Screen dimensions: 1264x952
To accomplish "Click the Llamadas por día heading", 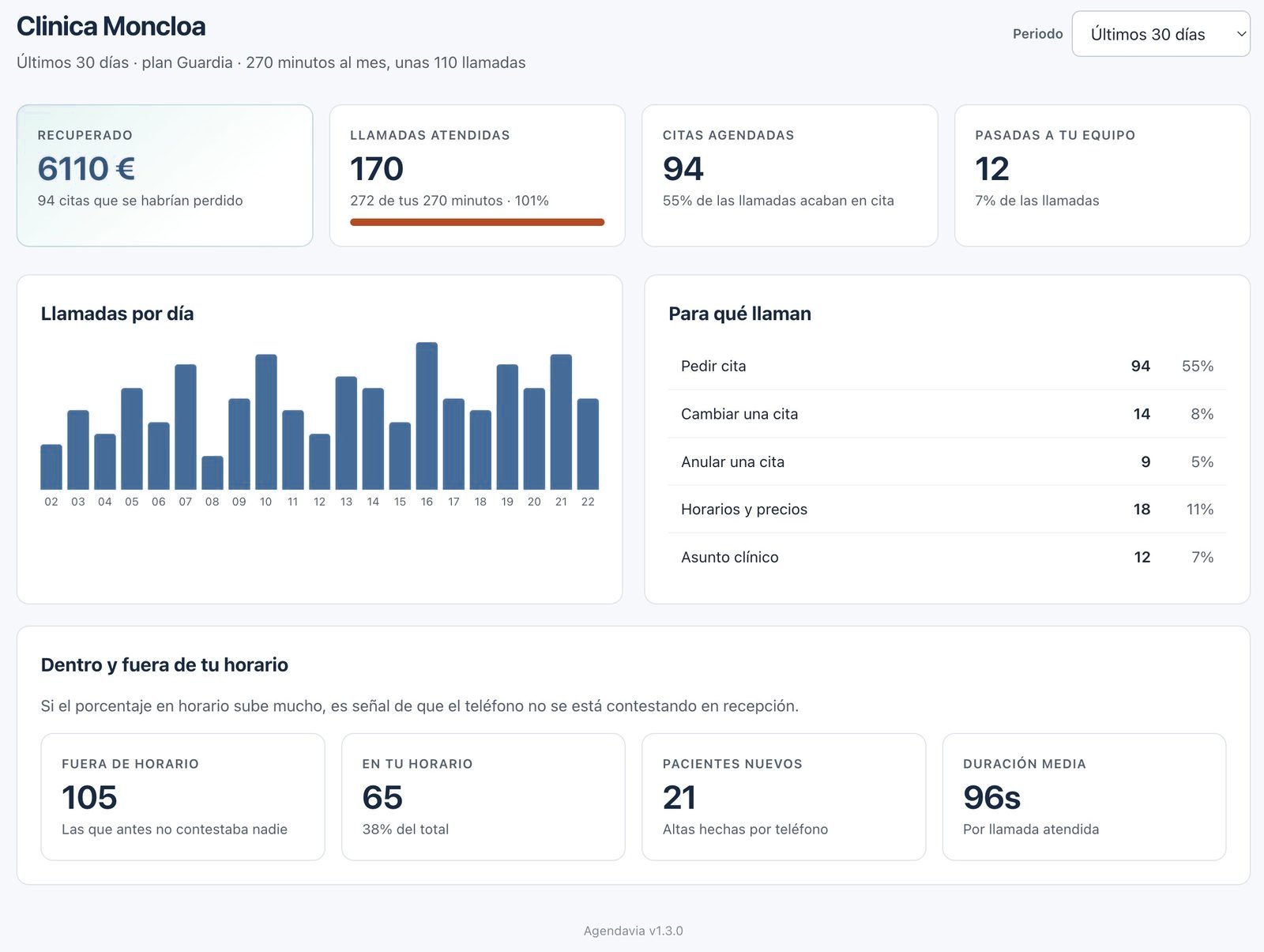I will [117, 314].
